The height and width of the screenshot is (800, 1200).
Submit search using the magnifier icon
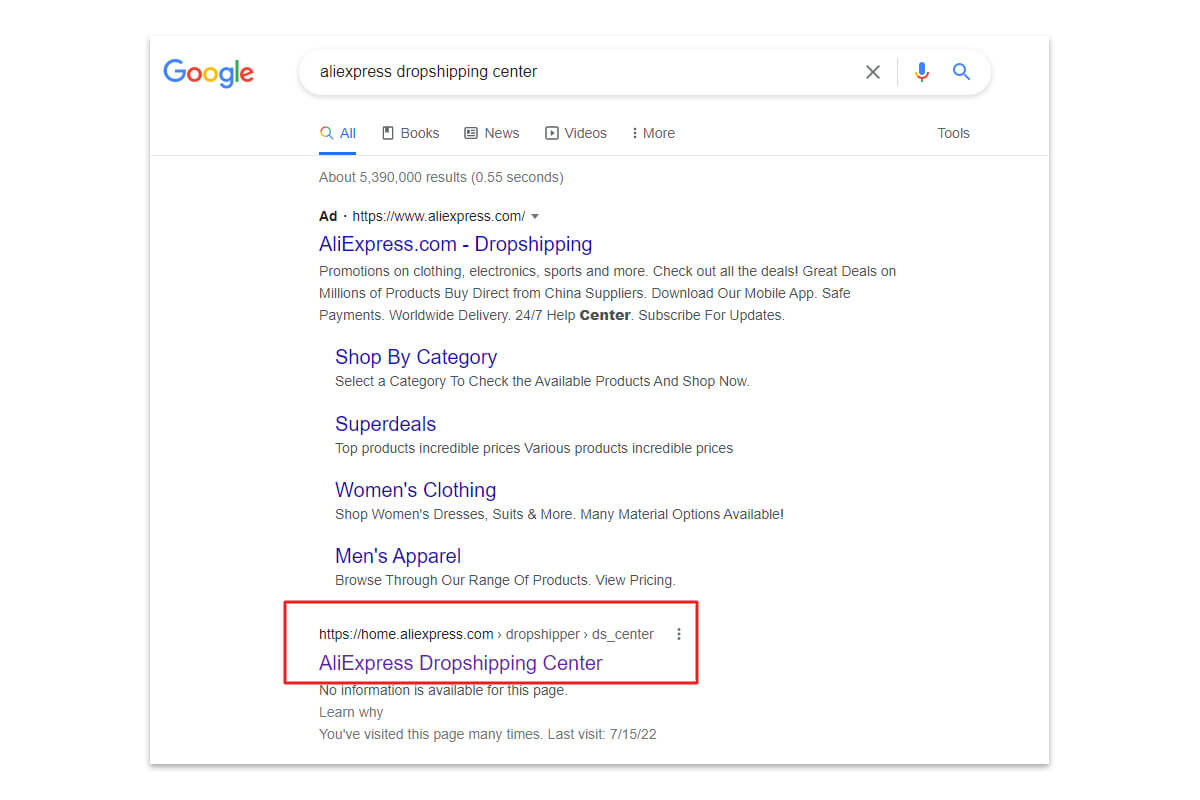(x=961, y=72)
